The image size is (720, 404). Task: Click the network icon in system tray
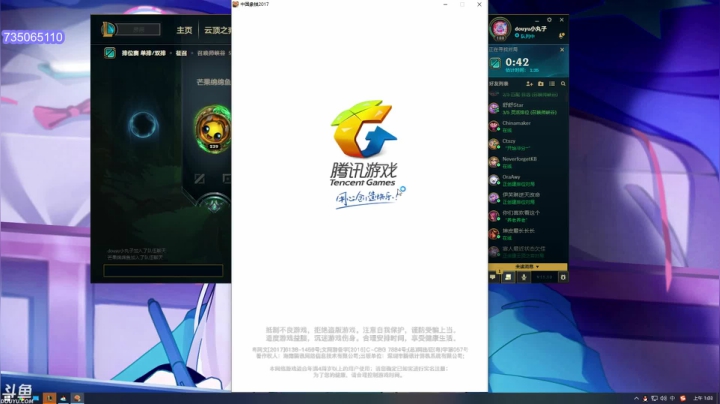[x=654, y=398]
